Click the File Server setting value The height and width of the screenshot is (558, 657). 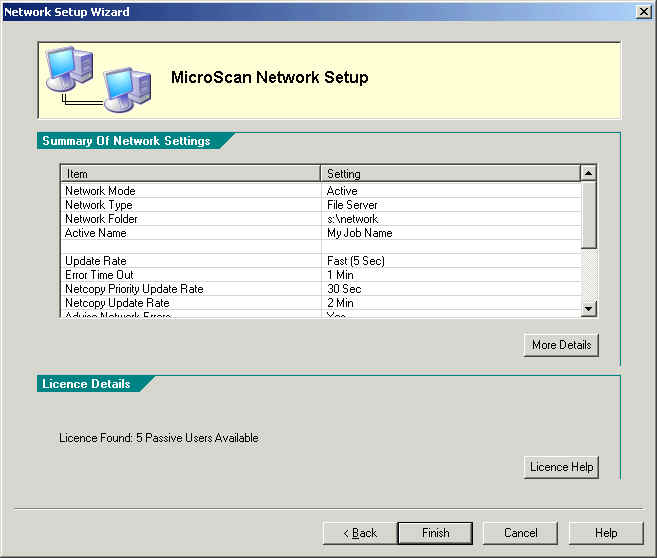coord(352,205)
